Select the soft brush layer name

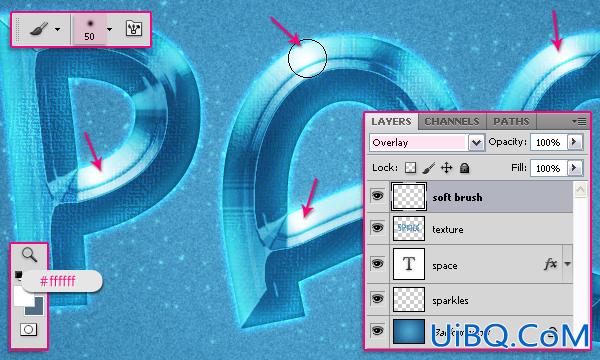click(457, 197)
